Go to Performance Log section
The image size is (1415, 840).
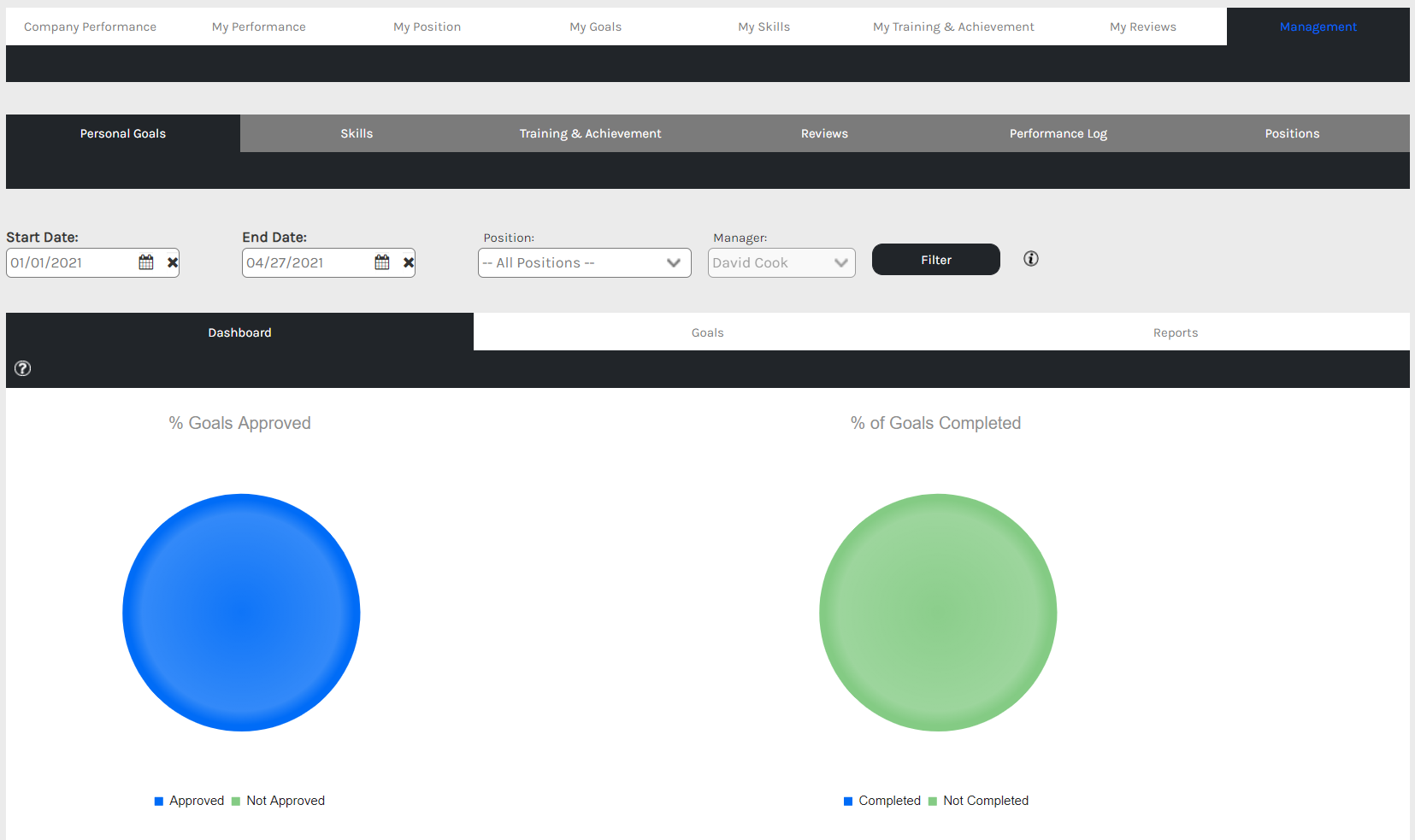click(1058, 133)
